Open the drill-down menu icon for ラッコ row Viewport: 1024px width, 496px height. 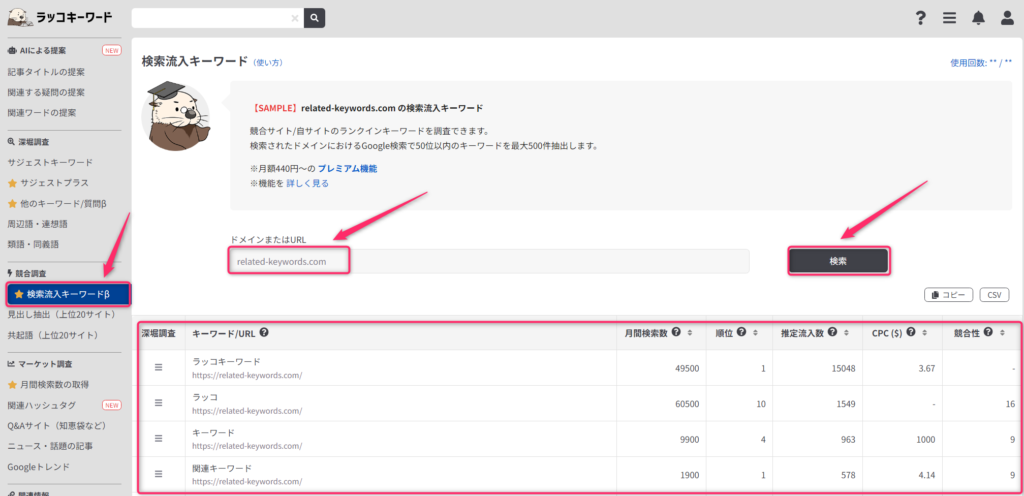pyautogui.click(x=158, y=403)
